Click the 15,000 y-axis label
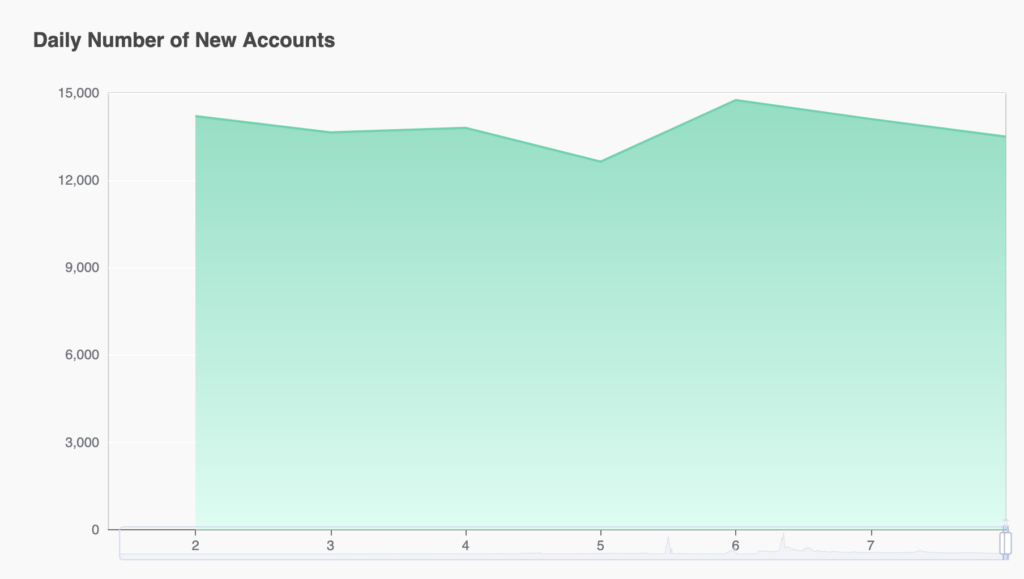The width and height of the screenshot is (1024, 579). [x=78, y=93]
